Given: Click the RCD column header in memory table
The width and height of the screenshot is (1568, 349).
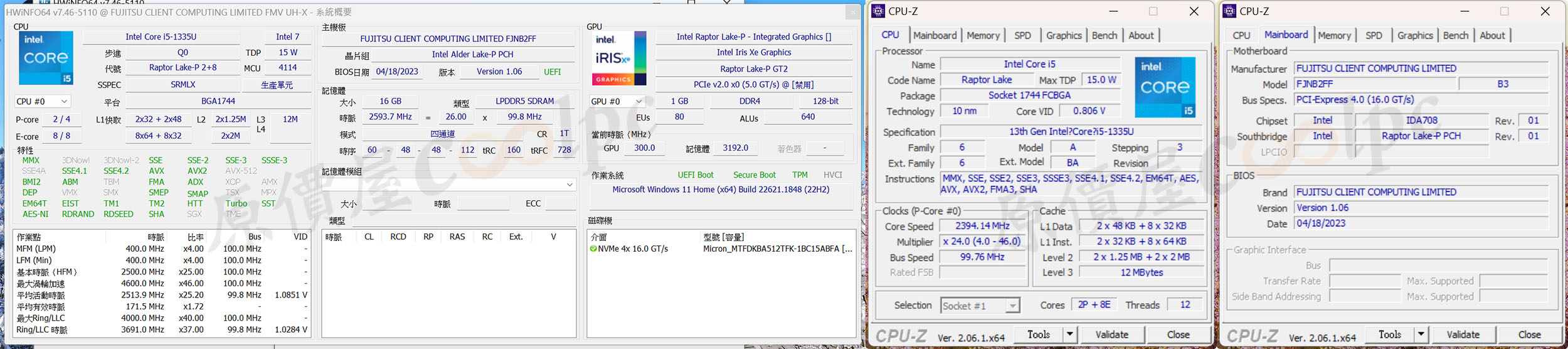Looking at the screenshot, I should [x=398, y=237].
